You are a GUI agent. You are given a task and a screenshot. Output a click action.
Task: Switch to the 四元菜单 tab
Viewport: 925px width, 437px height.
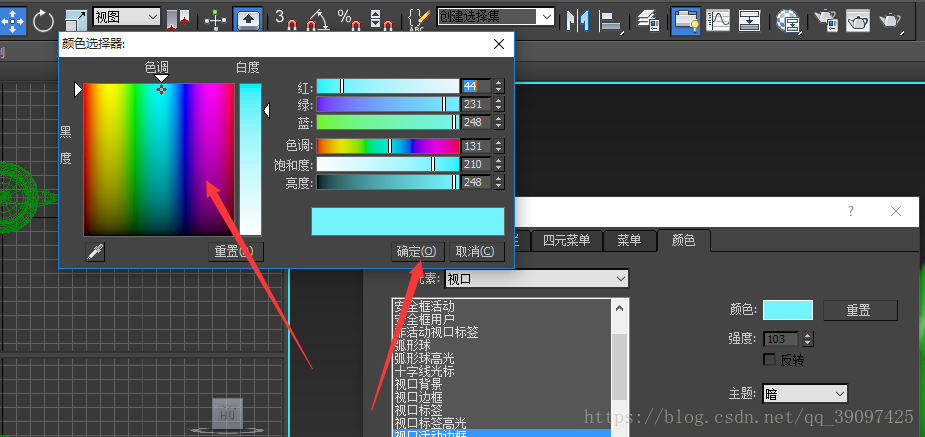566,240
